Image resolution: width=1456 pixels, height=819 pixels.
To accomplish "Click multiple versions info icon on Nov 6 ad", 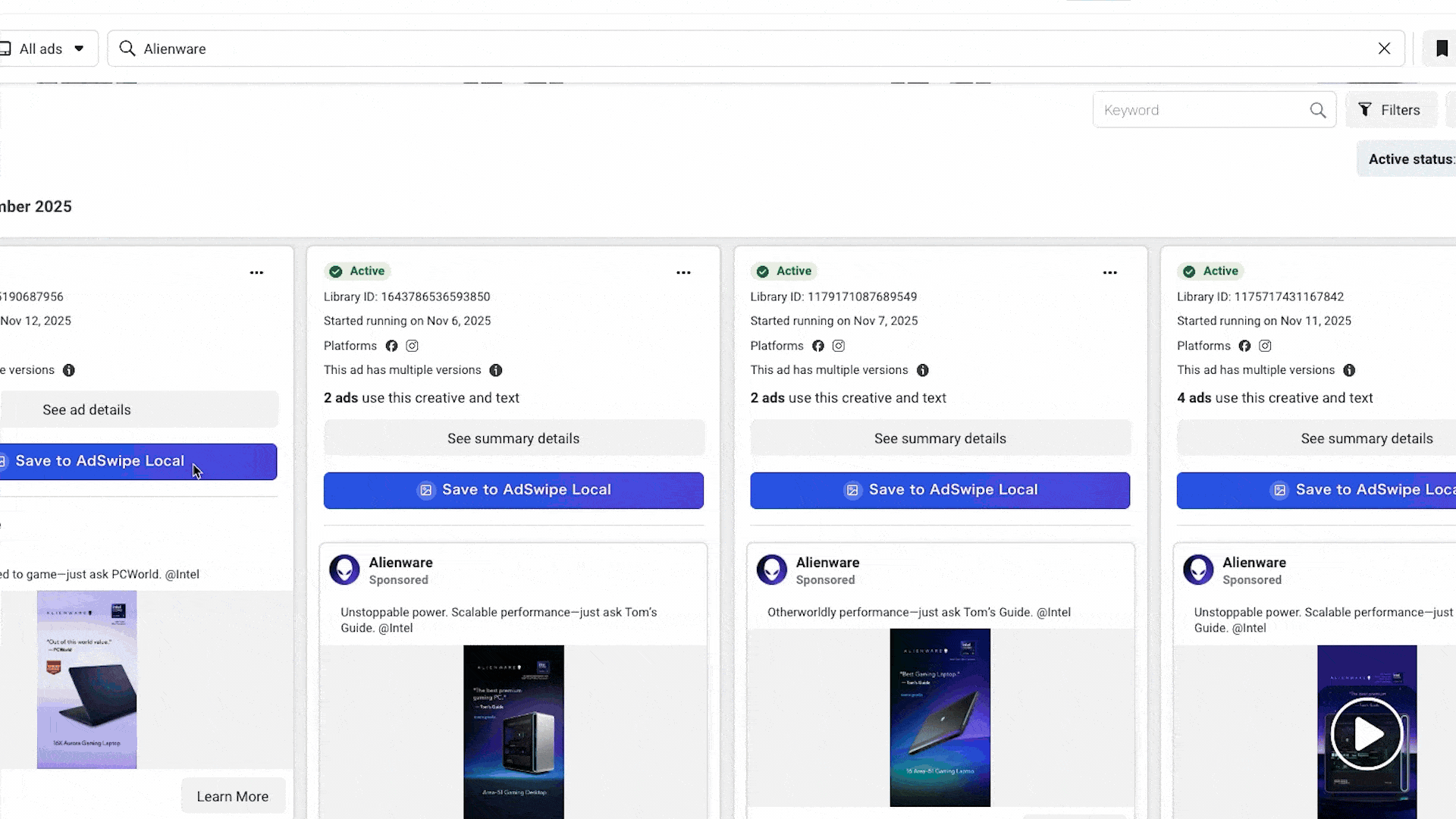I will coord(496,370).
